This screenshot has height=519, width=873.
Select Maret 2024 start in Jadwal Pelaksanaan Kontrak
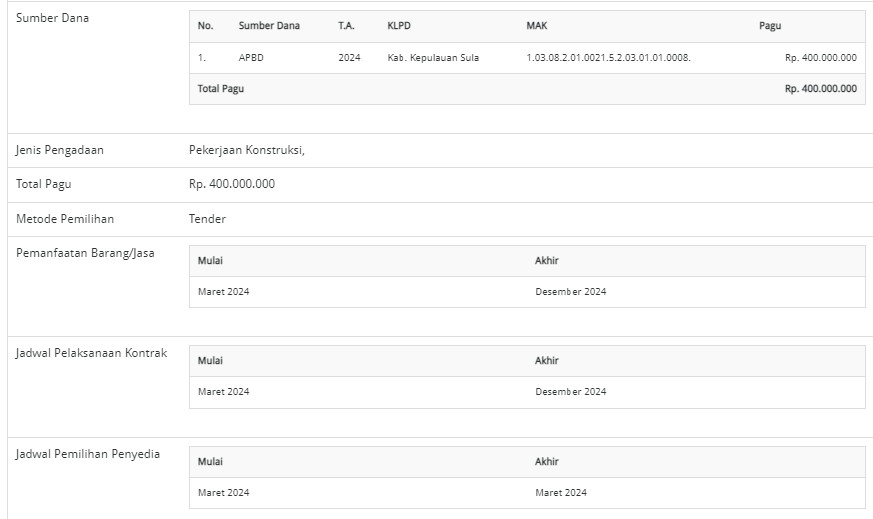pyautogui.click(x=224, y=392)
